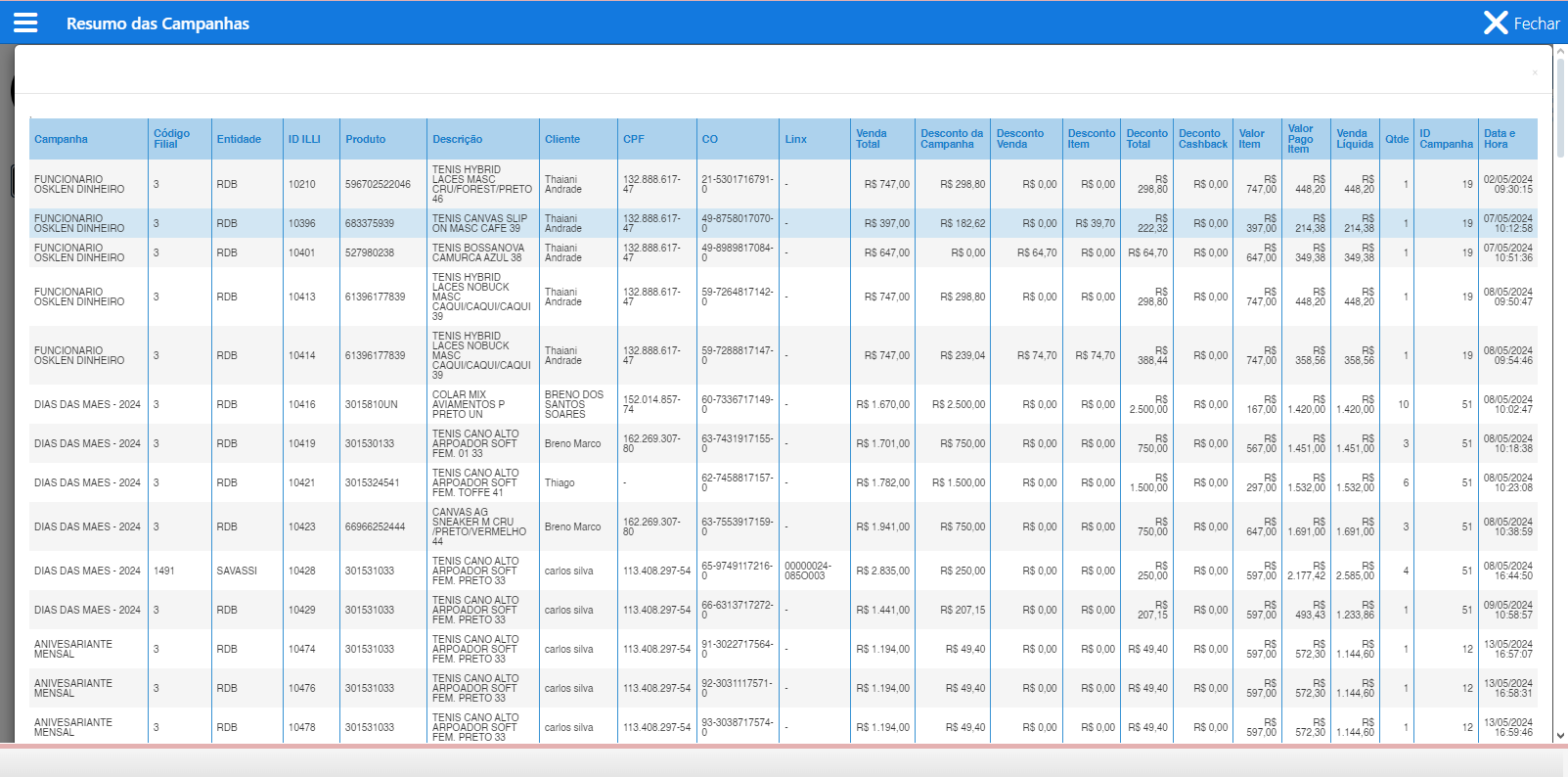Click the Deconto Cashback column header
1568x777 pixels.
(x=1202, y=139)
